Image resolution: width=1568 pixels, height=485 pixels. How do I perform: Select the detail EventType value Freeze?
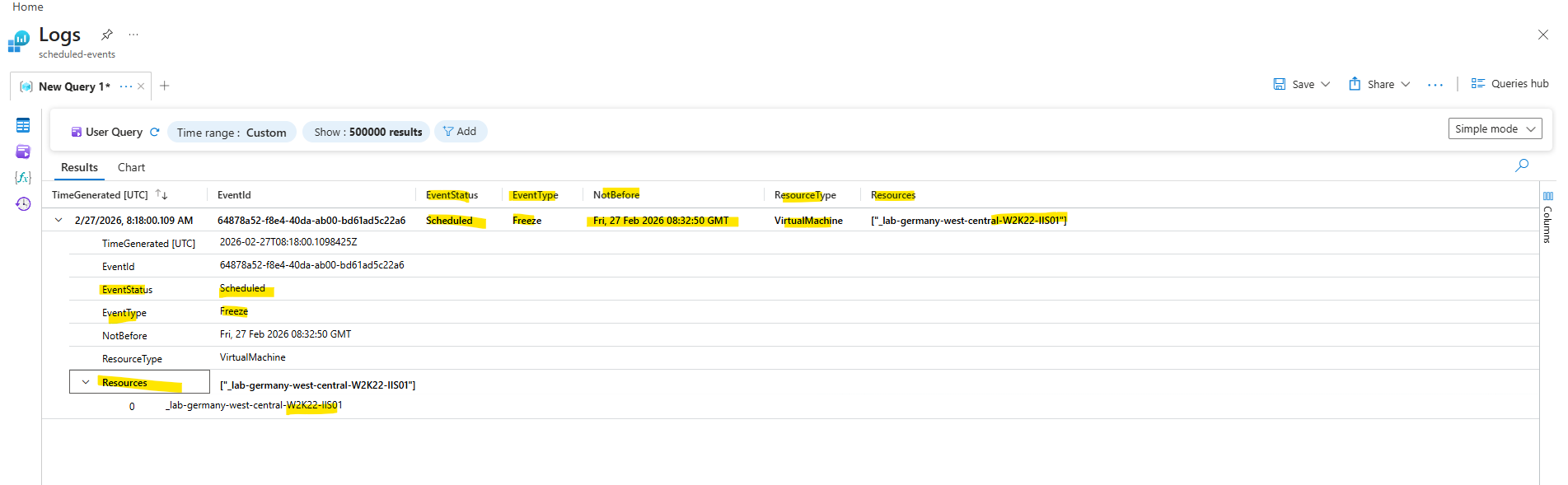[234, 311]
